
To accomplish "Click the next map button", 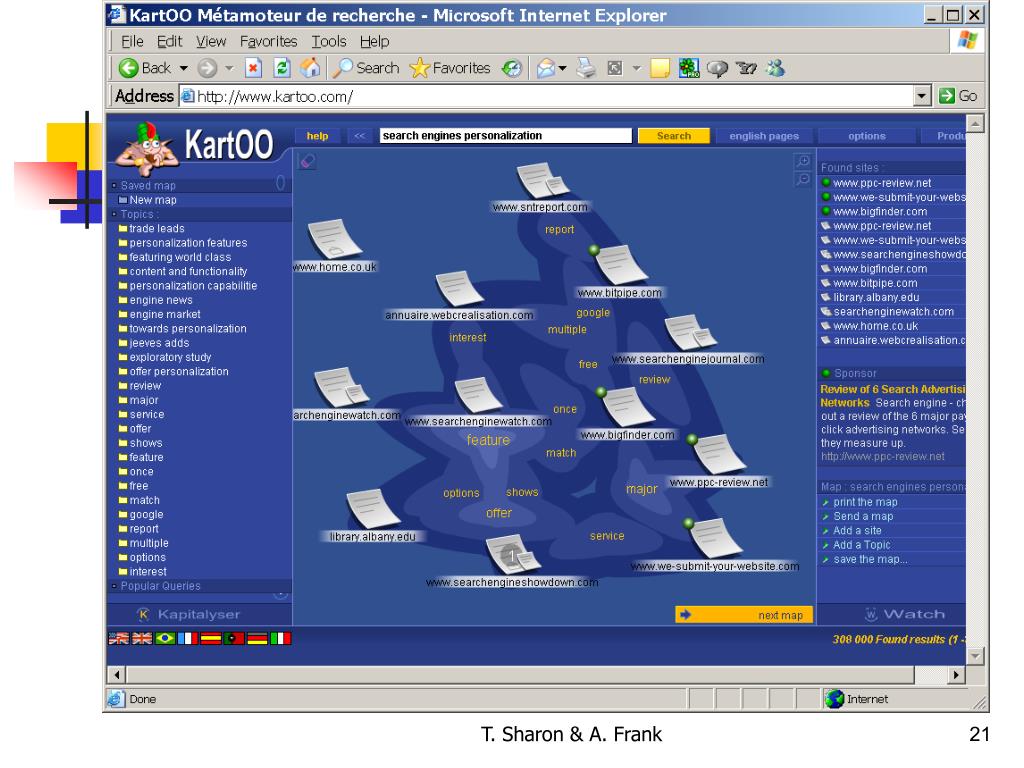I will (x=744, y=615).
